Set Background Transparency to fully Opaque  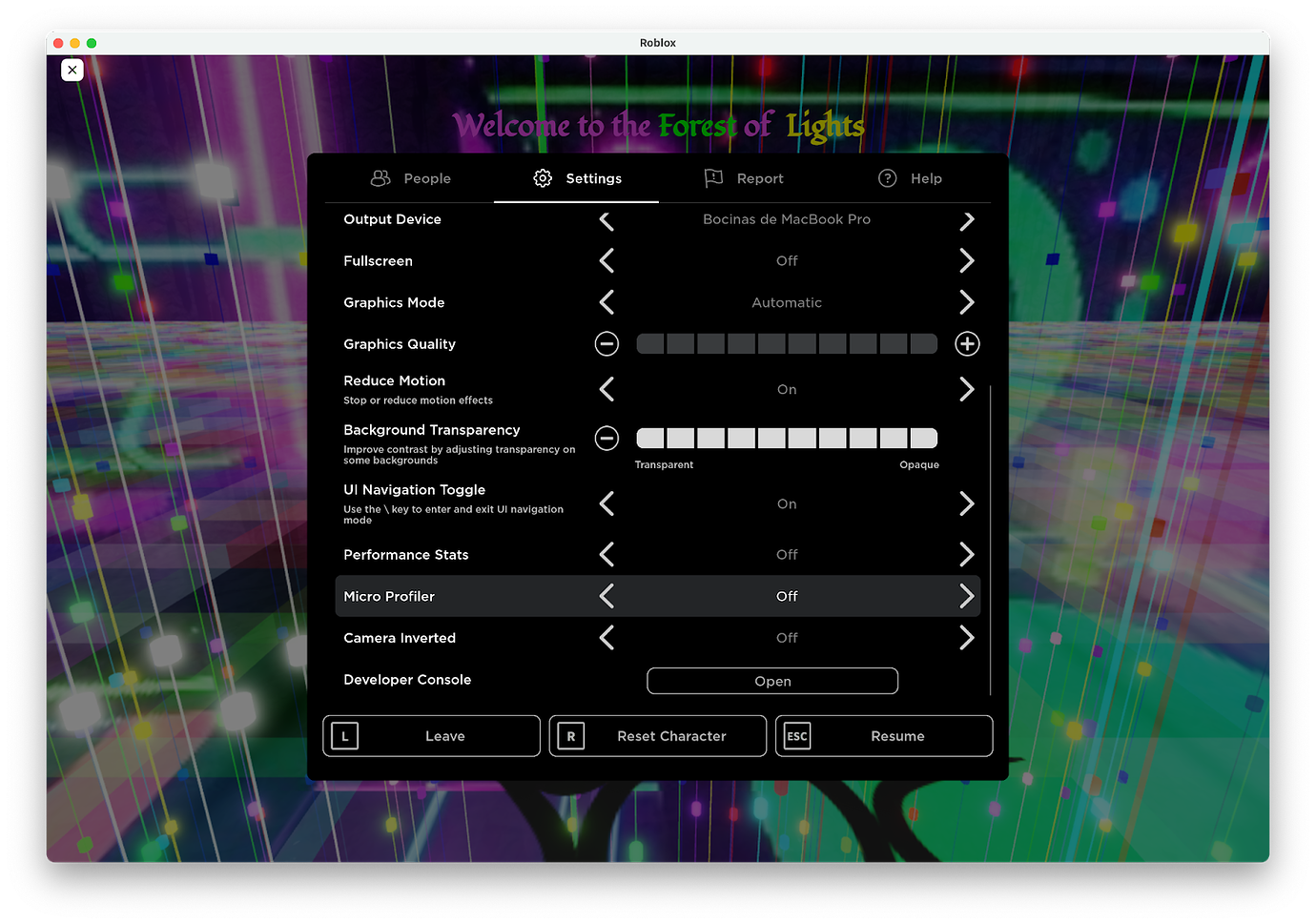(x=923, y=438)
